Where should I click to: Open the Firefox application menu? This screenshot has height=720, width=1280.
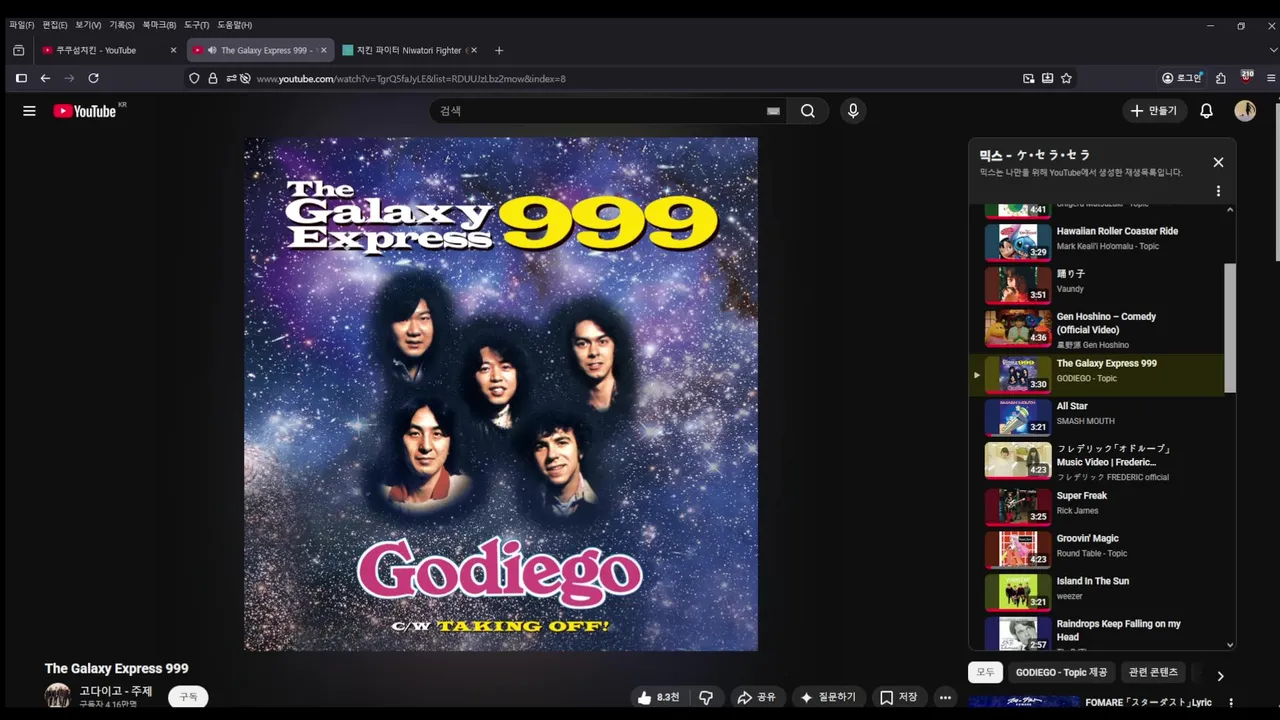click(1271, 78)
